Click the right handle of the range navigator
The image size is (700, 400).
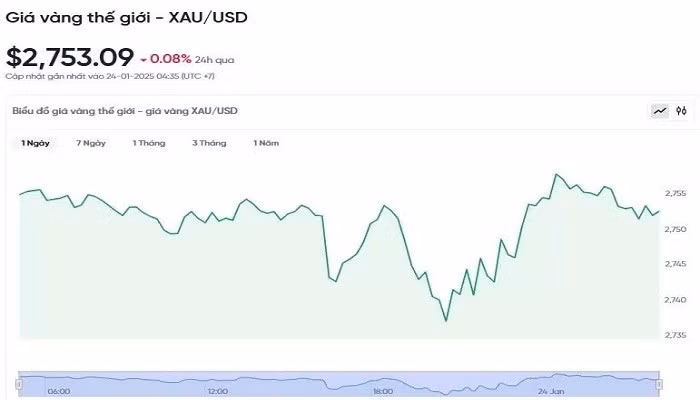pos(660,383)
